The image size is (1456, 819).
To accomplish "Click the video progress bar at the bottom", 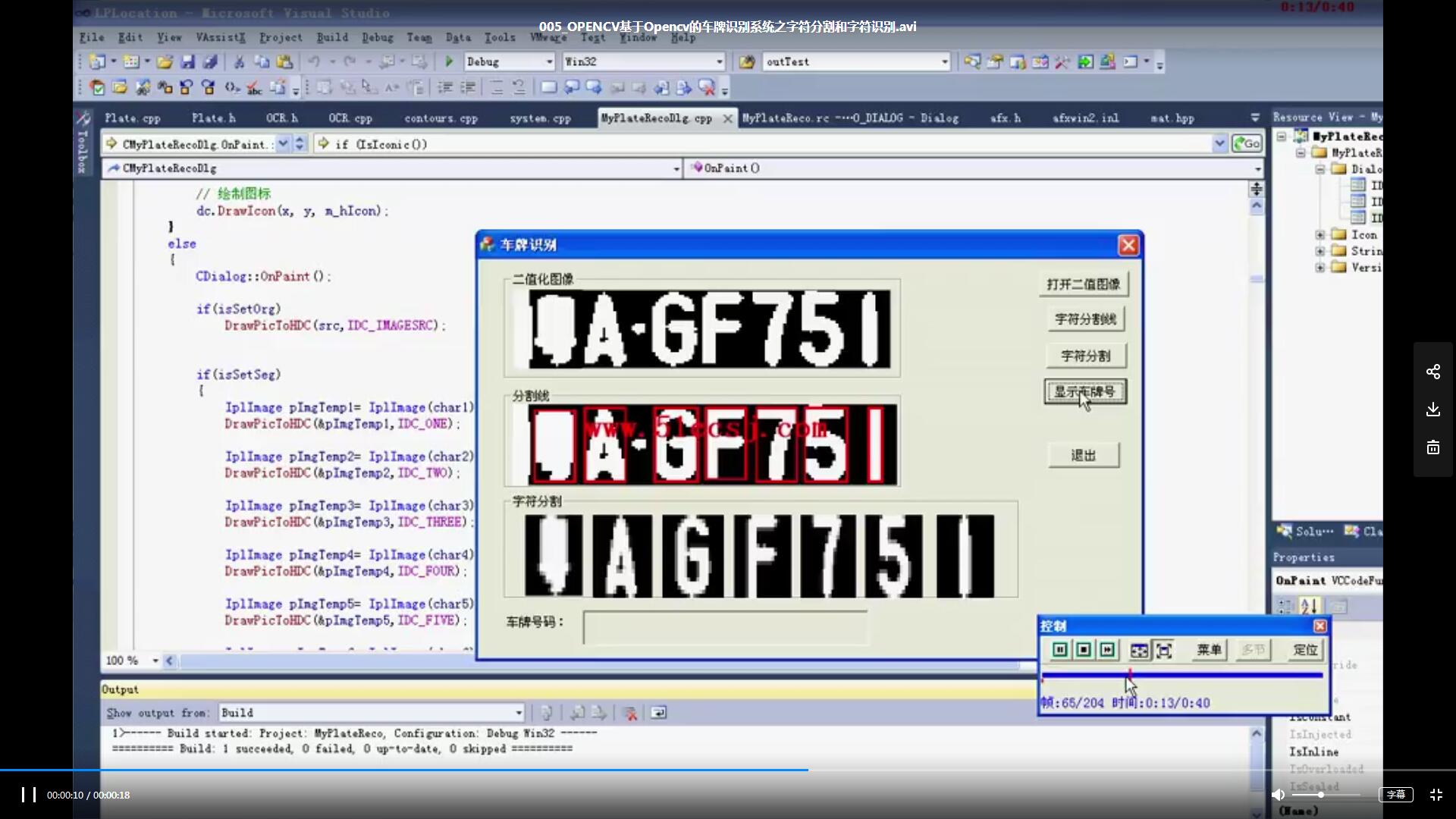I will pos(728,770).
